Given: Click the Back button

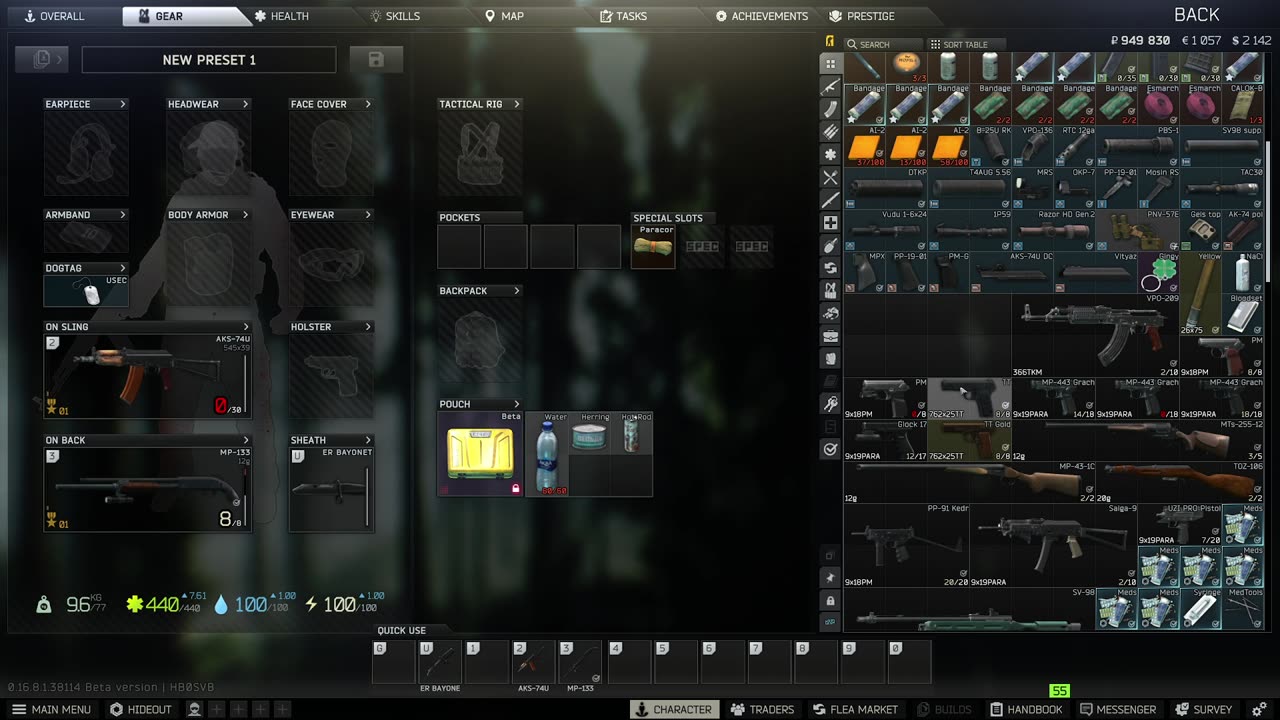Looking at the screenshot, I should (x=1197, y=15).
